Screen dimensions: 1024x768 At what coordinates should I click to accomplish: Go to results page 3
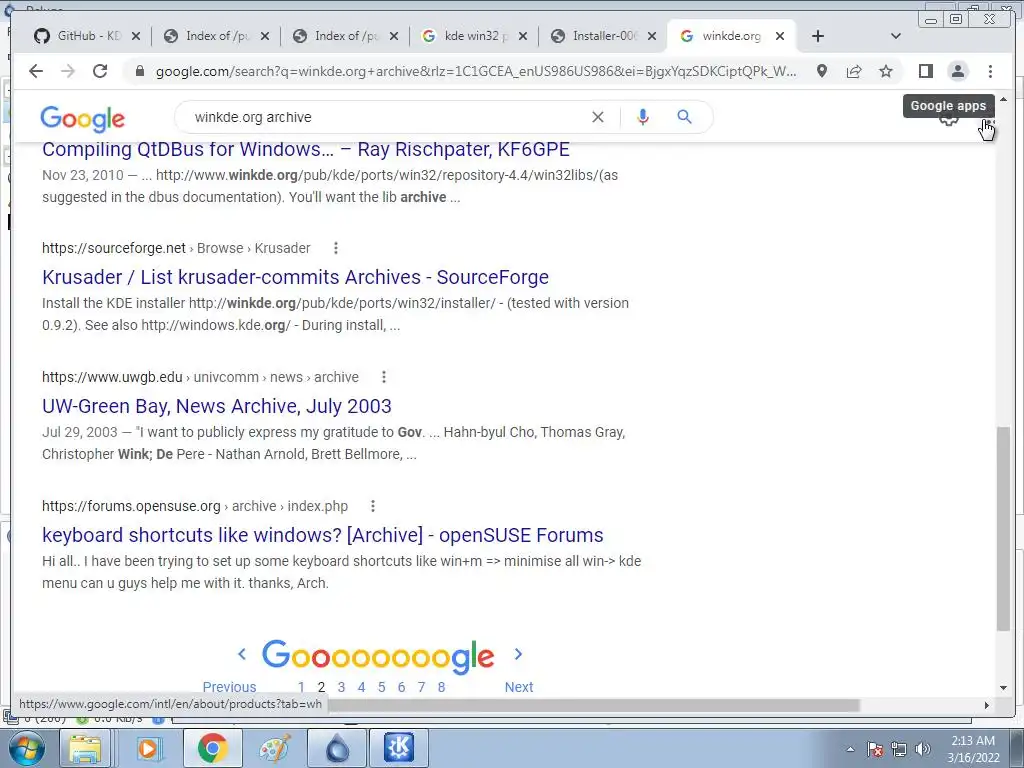342,687
